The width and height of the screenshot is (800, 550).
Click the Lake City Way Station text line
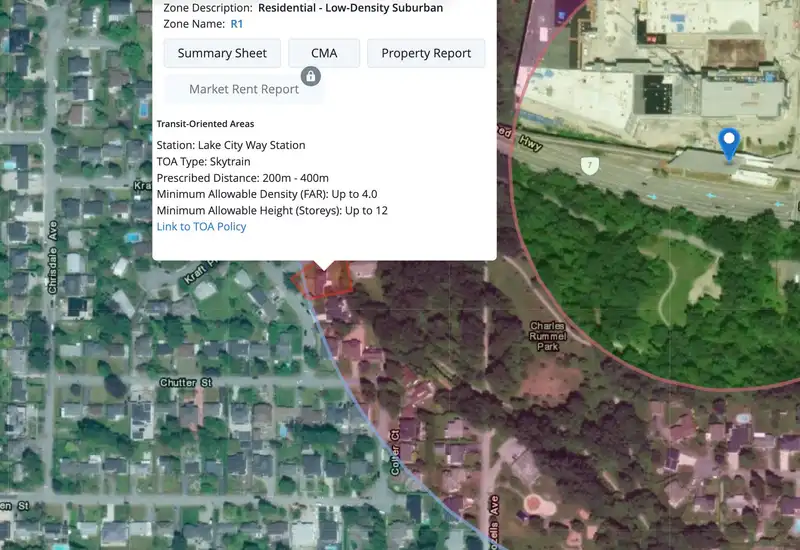[231, 145]
